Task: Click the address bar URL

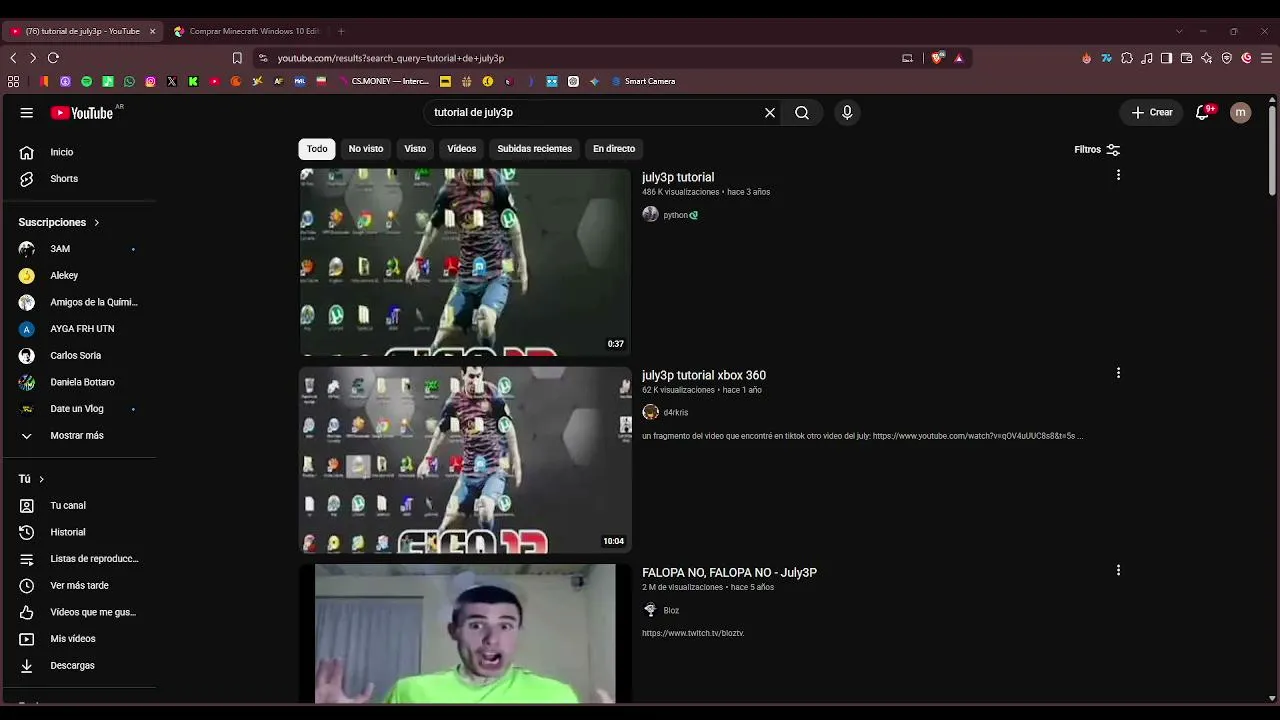Action: click(391, 59)
